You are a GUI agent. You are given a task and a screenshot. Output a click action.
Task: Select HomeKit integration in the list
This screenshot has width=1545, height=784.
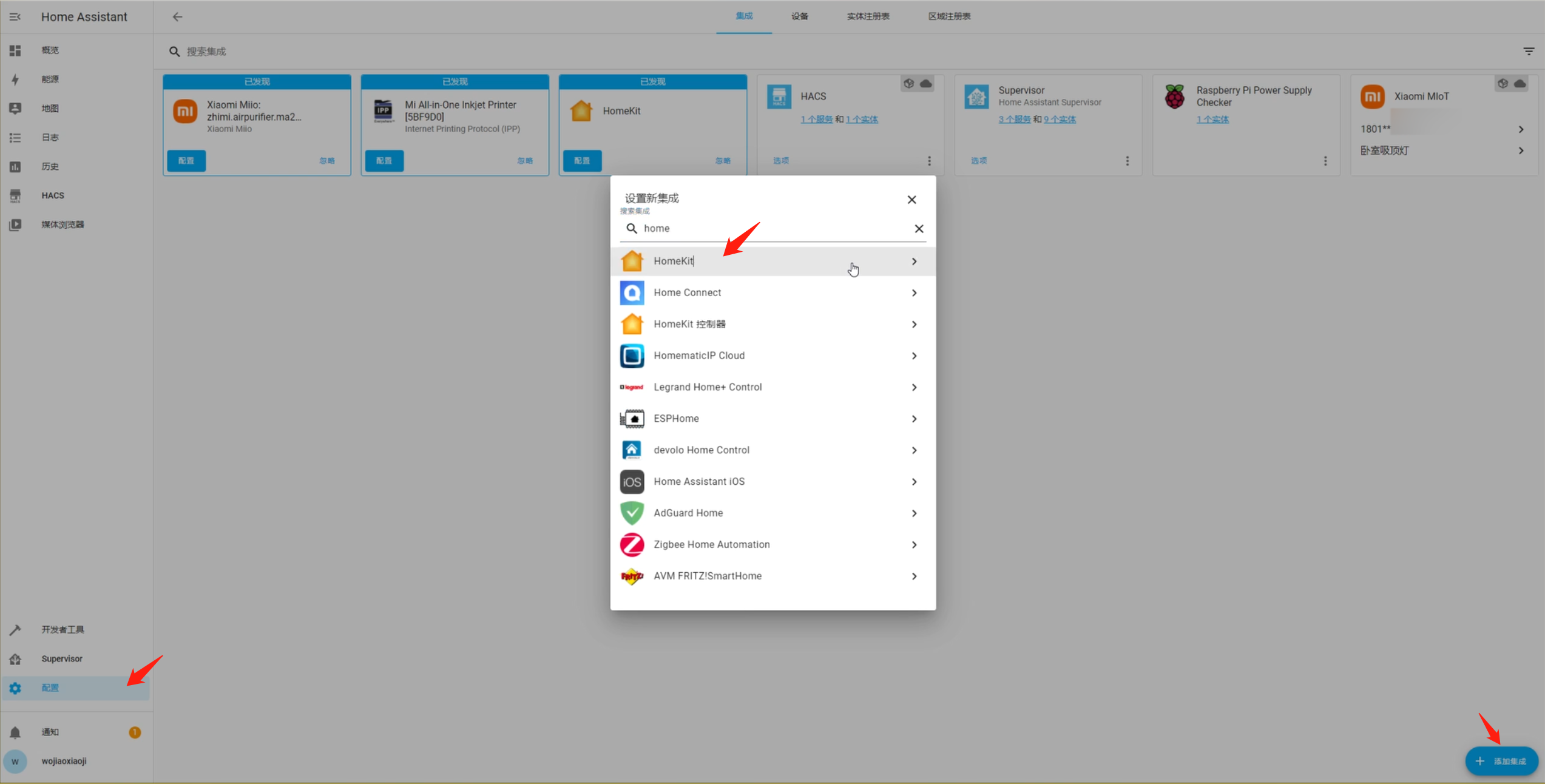point(773,262)
